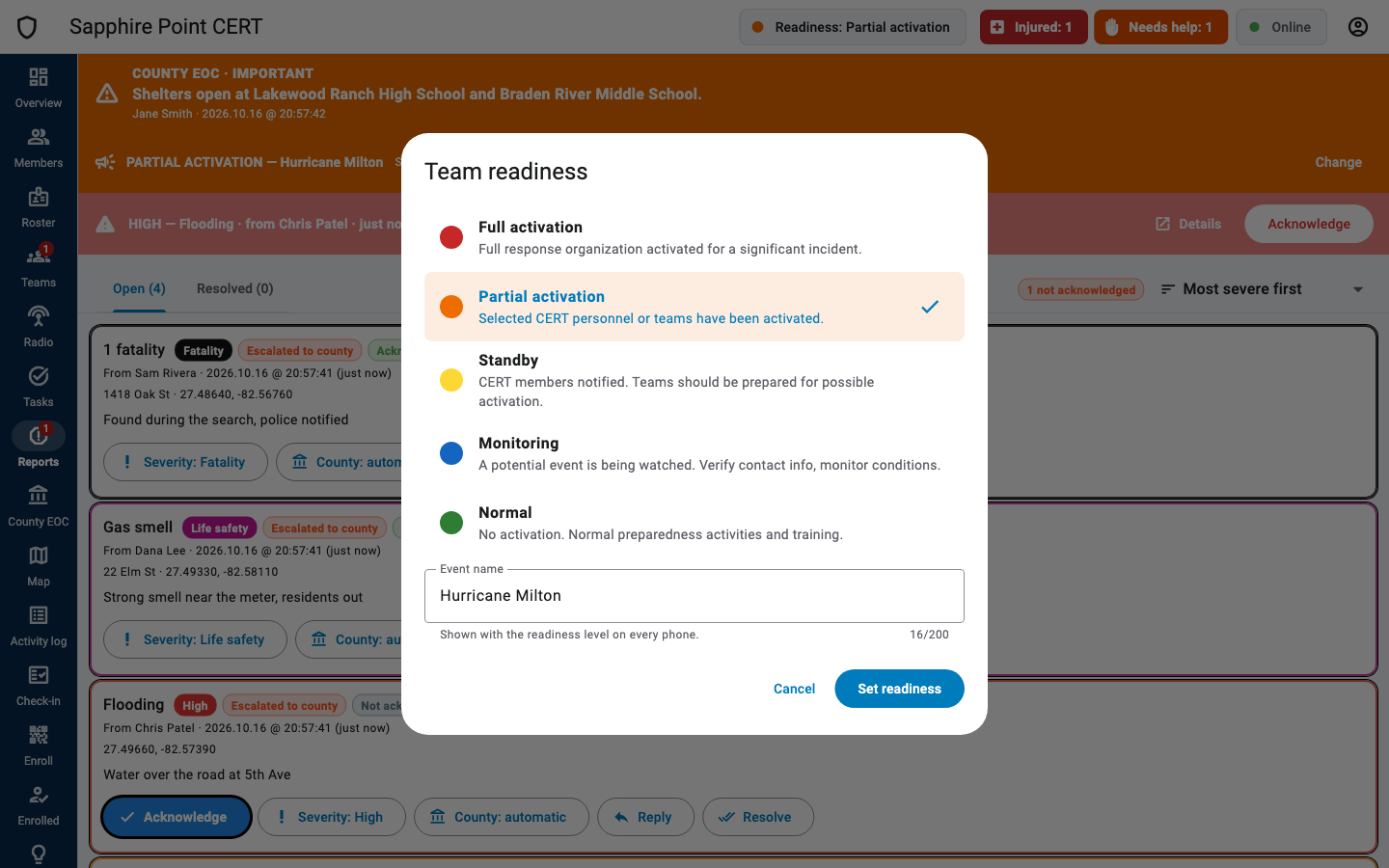Screen dimensions: 1389x868
Task: Click the Online status chip
Action: point(1281,27)
